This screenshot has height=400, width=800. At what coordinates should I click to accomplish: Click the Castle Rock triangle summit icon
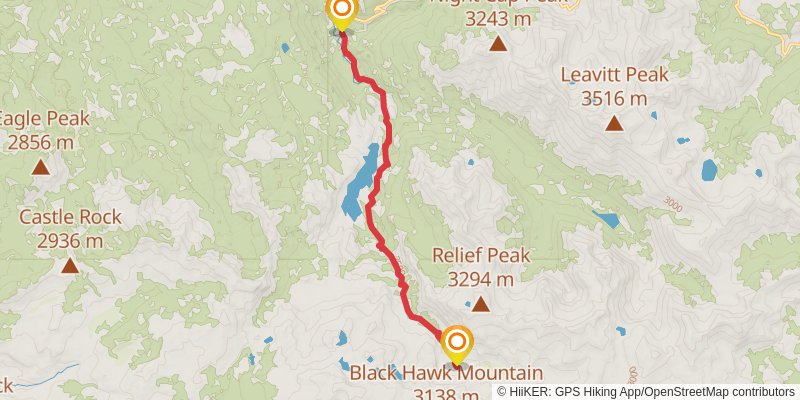pos(70,265)
